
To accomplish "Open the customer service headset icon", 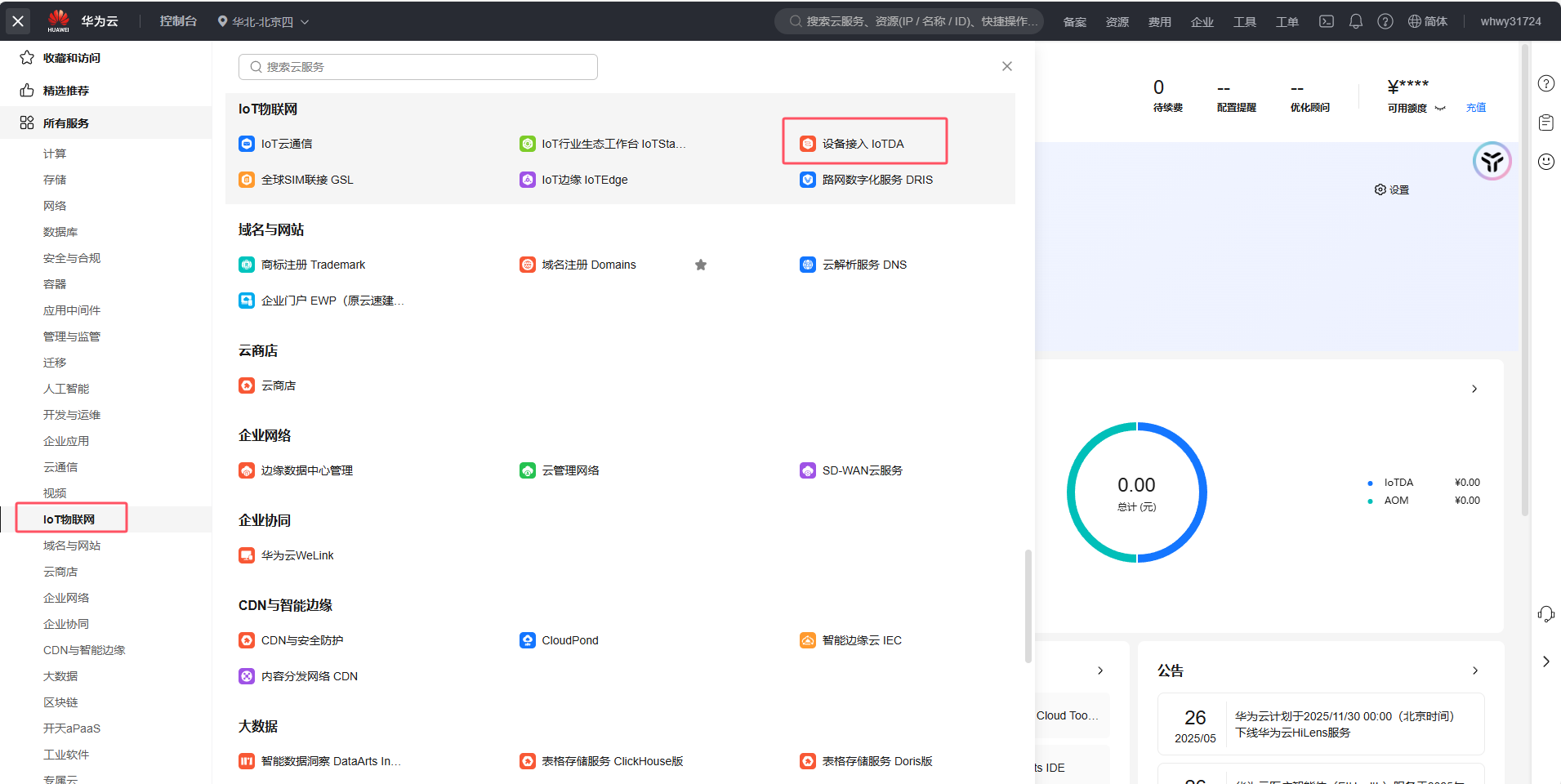I will coord(1546,614).
